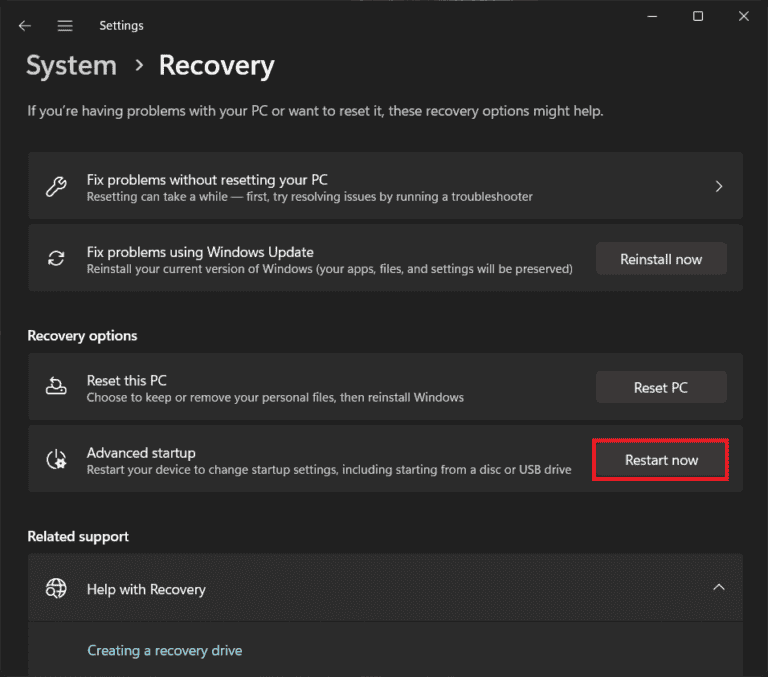This screenshot has width=768, height=677.
Task: Collapse the Help with Recovery section chevron
Action: [x=718, y=588]
